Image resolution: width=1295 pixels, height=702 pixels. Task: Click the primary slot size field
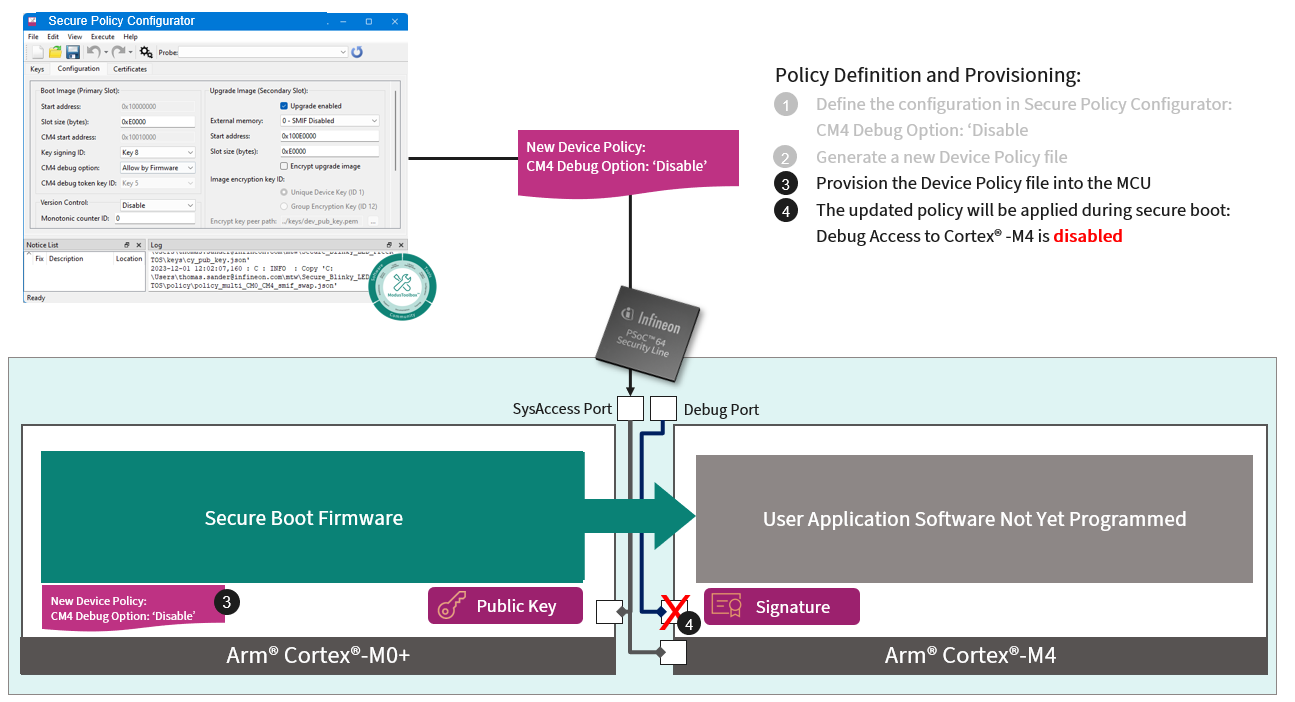(157, 121)
